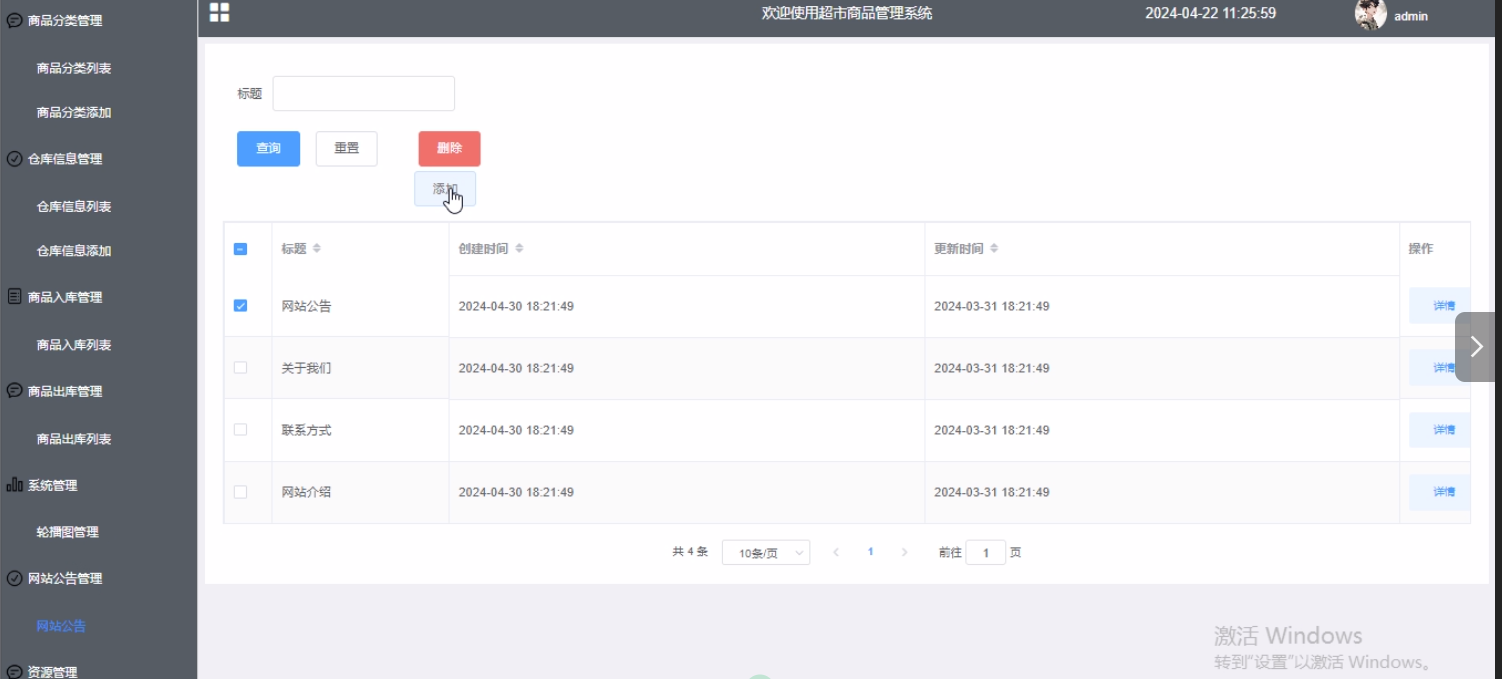Click the 资源管理 bubble icon
The width and height of the screenshot is (1502, 679).
pos(14,672)
